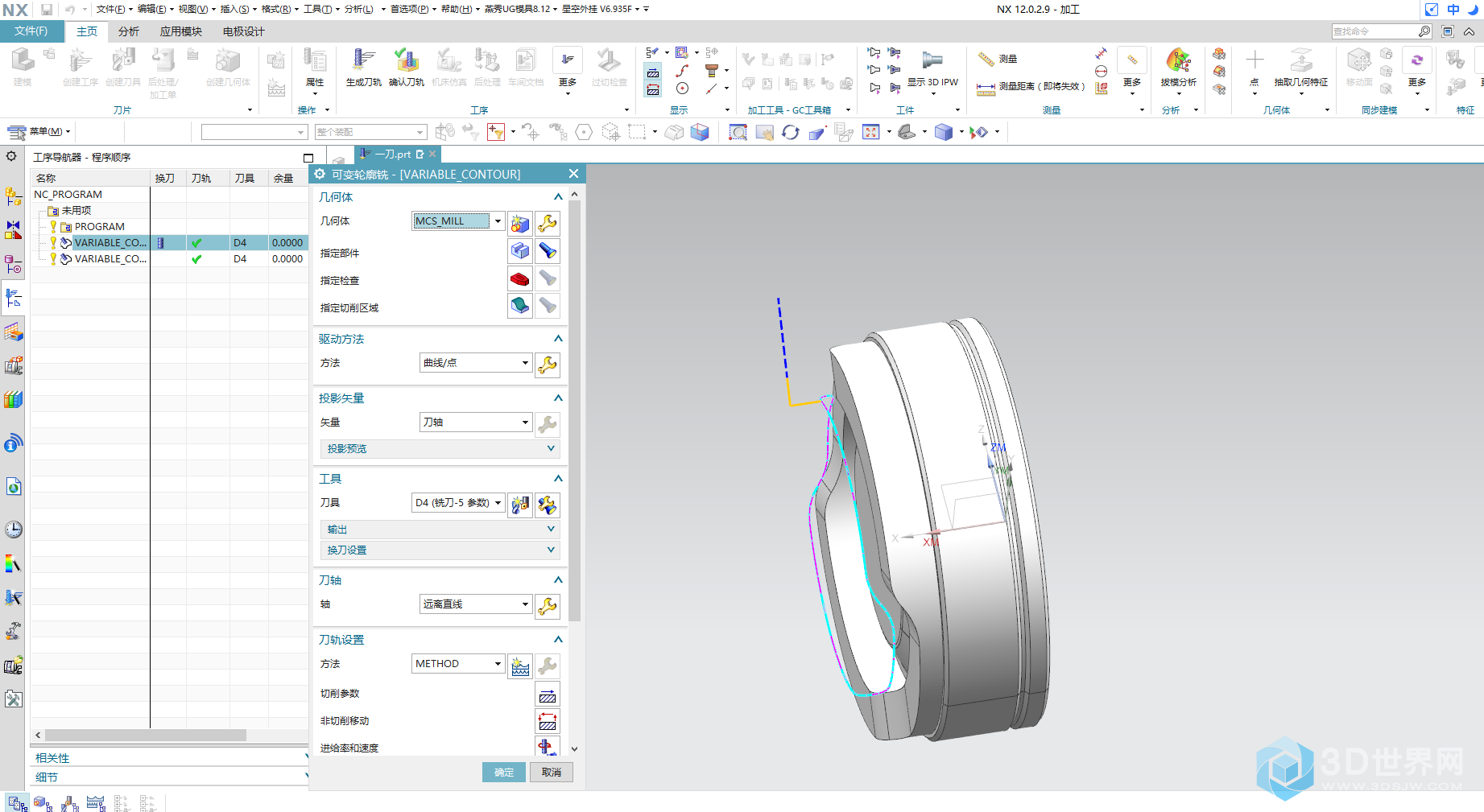
Task: Click the Specify Check (指定检查) red icon
Action: pos(520,278)
